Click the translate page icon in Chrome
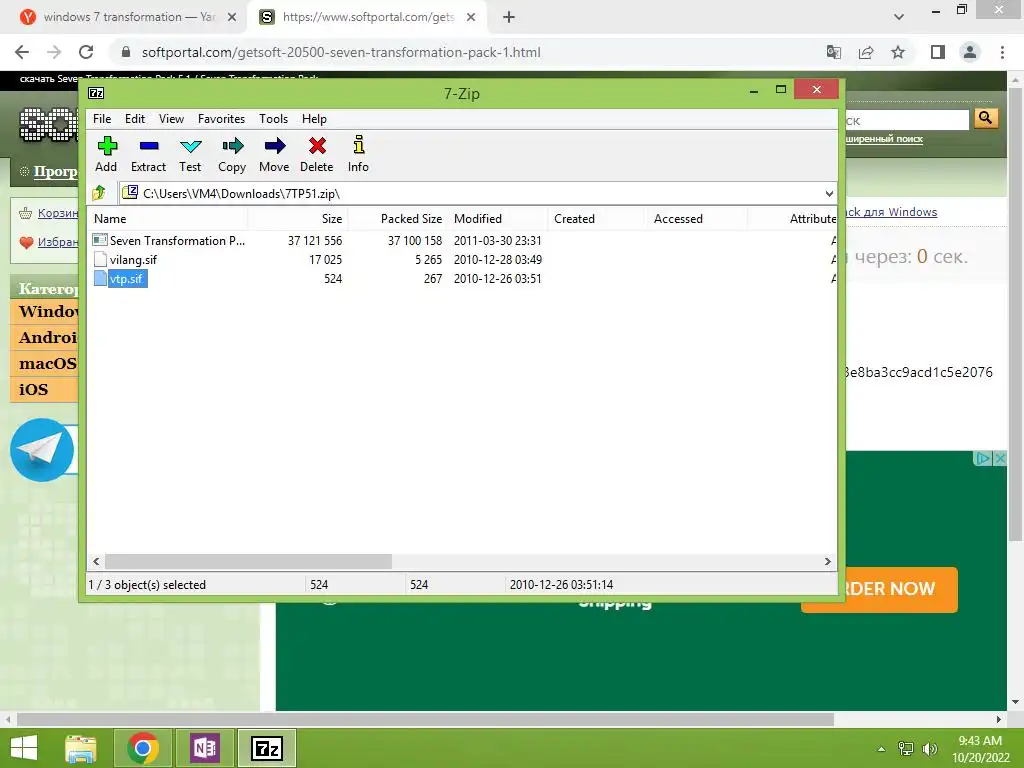Screen dimensions: 1024x768 click(834, 52)
